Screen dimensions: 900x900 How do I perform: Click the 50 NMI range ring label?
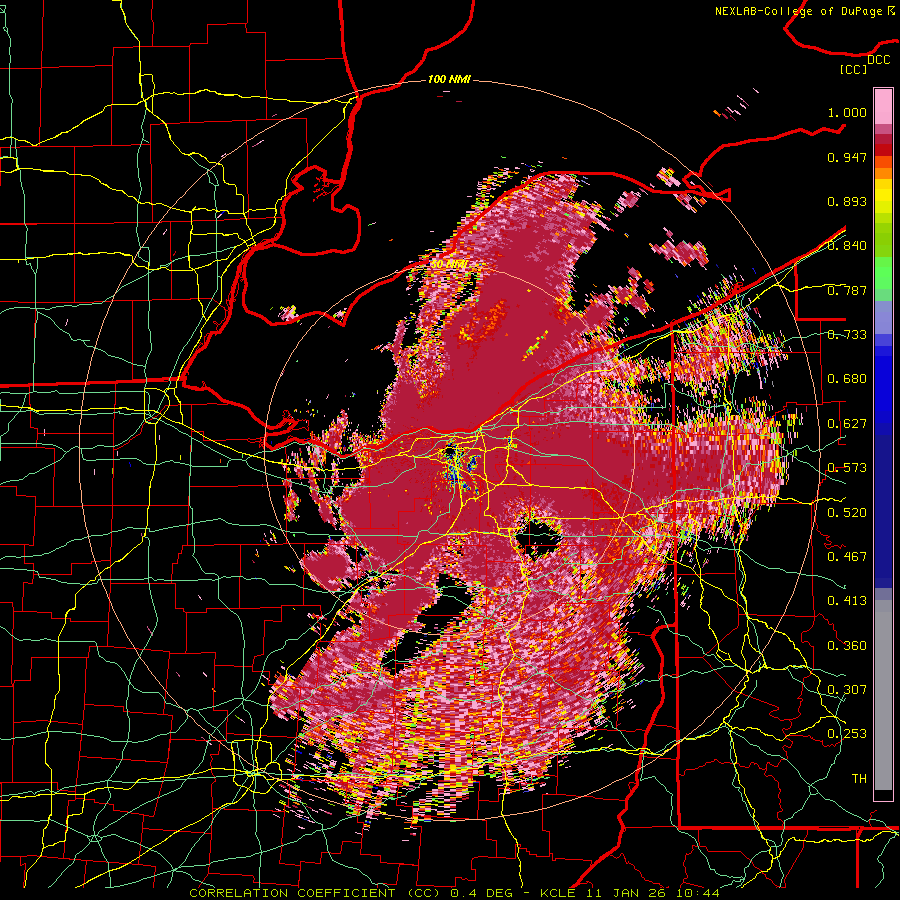pyautogui.click(x=449, y=265)
